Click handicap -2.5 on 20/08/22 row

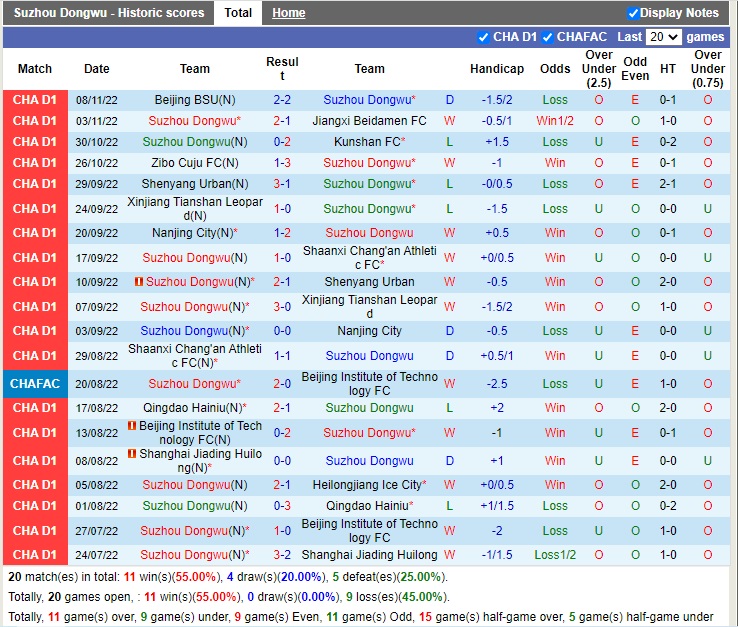(x=497, y=384)
